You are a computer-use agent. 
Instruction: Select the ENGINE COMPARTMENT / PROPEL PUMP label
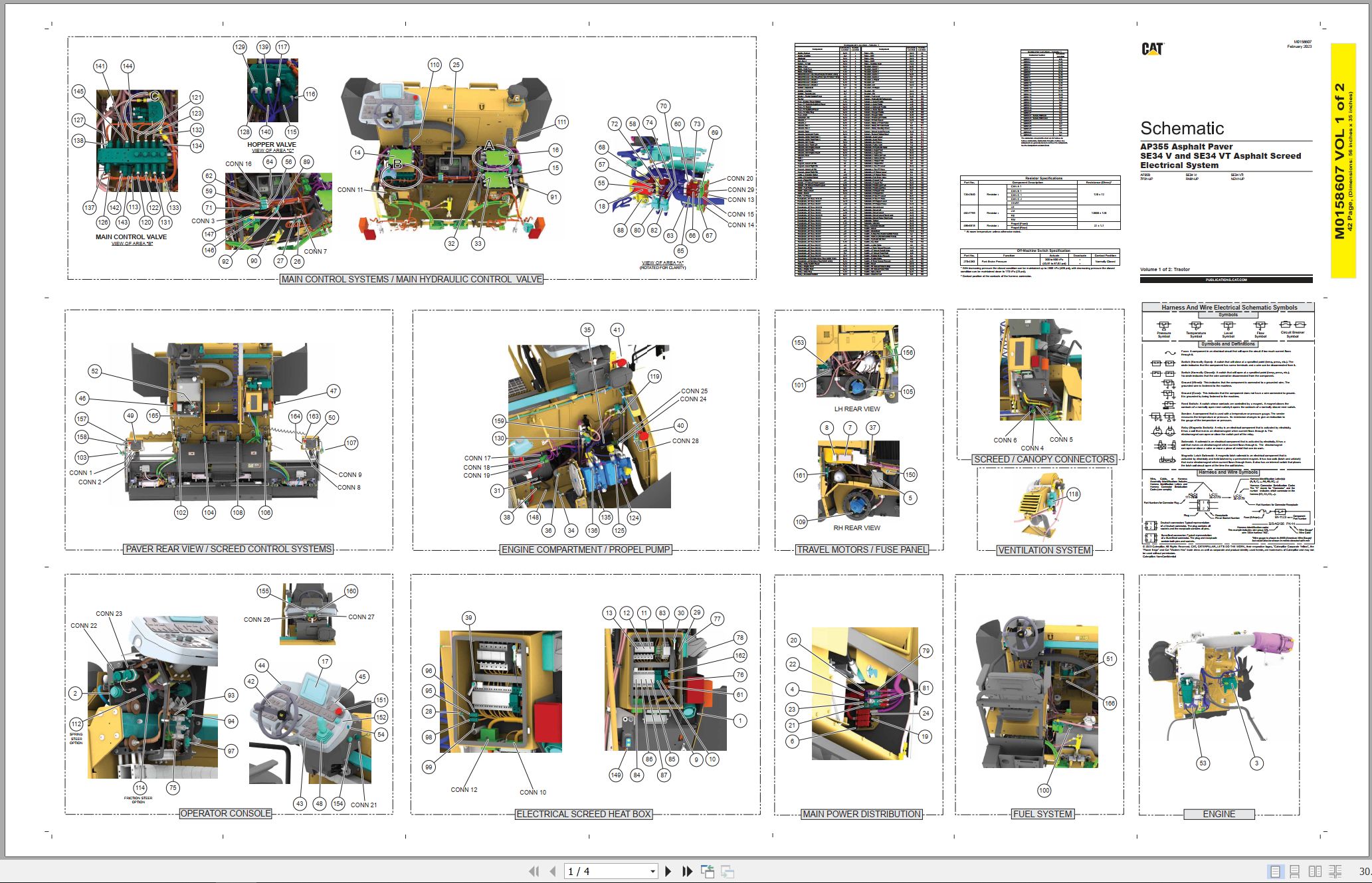click(585, 549)
